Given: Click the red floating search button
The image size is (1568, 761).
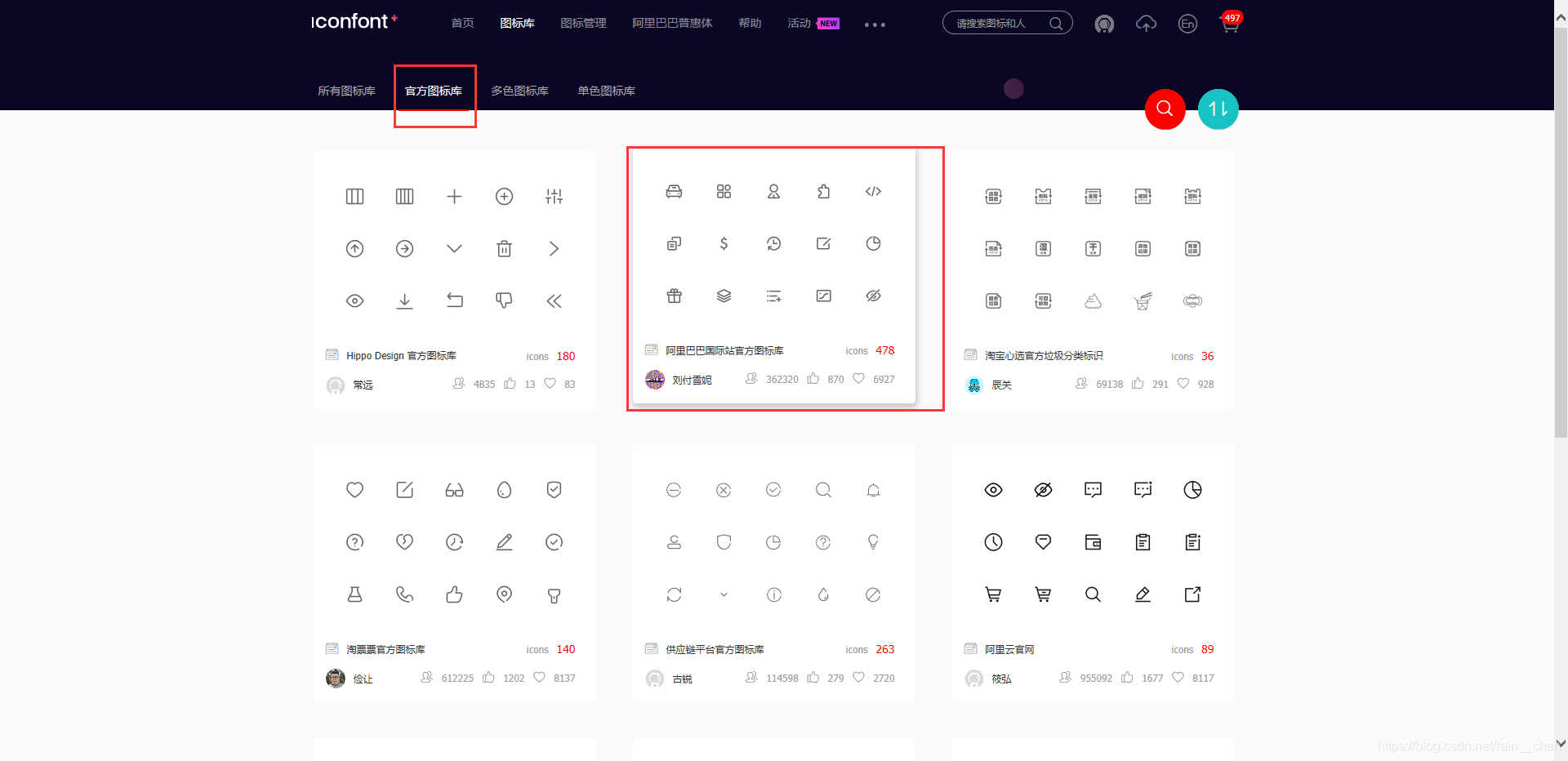Looking at the screenshot, I should (x=1165, y=109).
